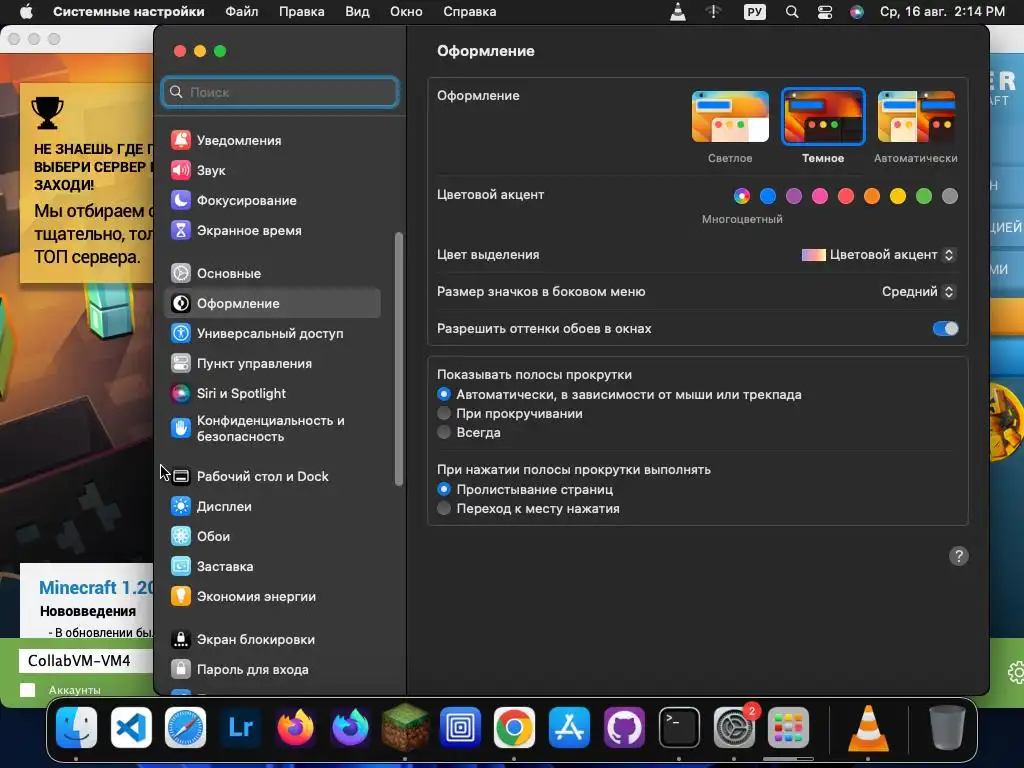This screenshot has width=1024, height=768.
Task: Open the Правка menu
Action: [x=302, y=12]
